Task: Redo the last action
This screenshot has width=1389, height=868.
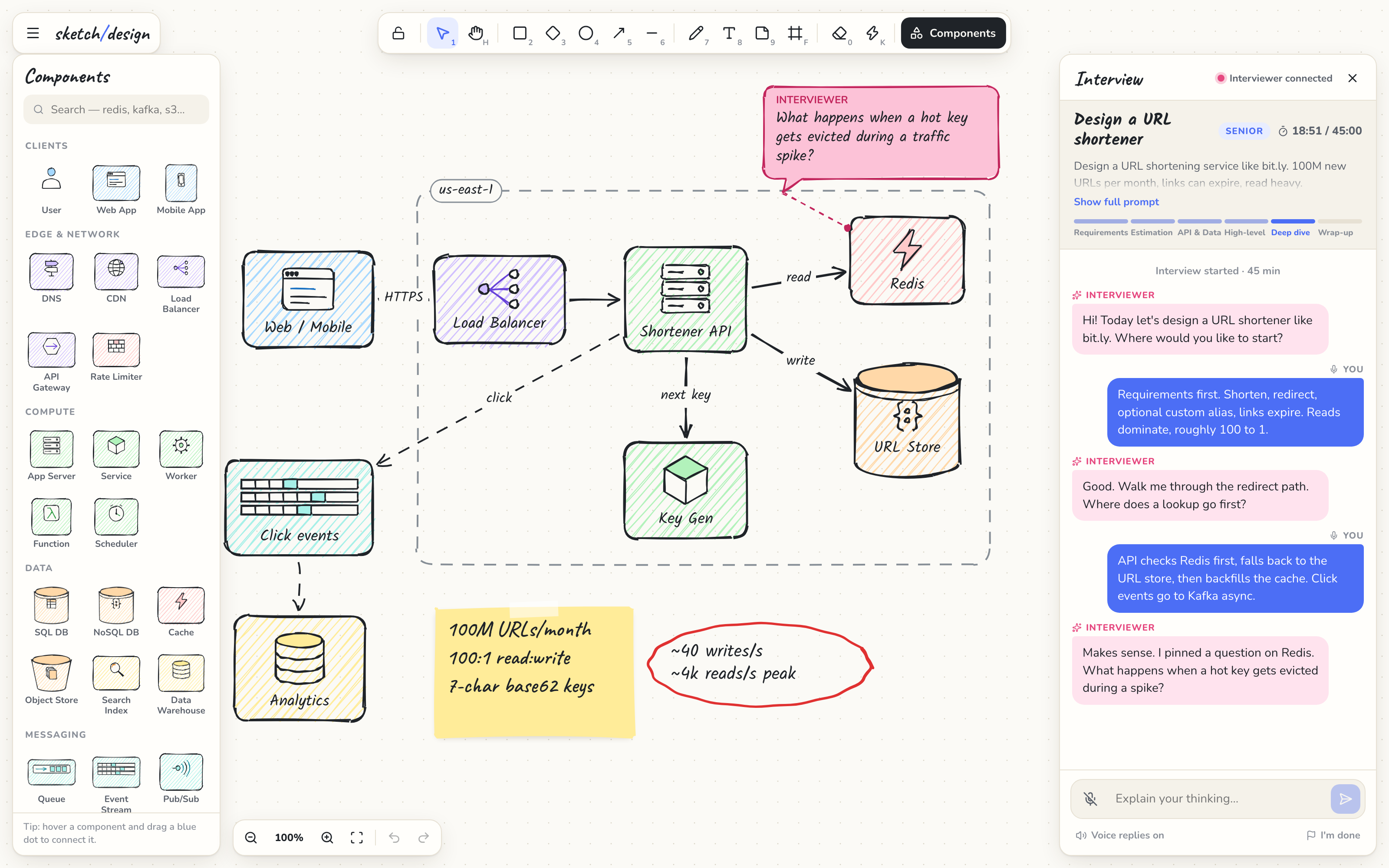Action: [x=424, y=838]
